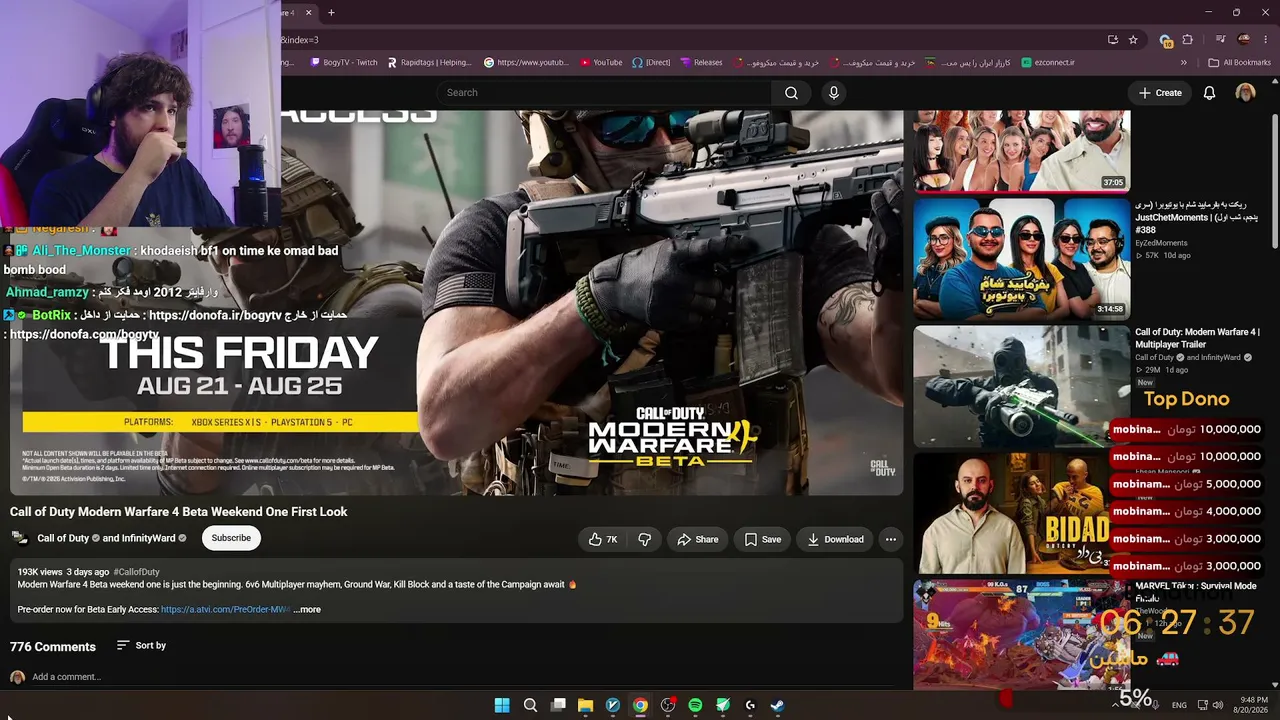
Task: Open Chrome three-dot menu
Action: click(1266, 40)
